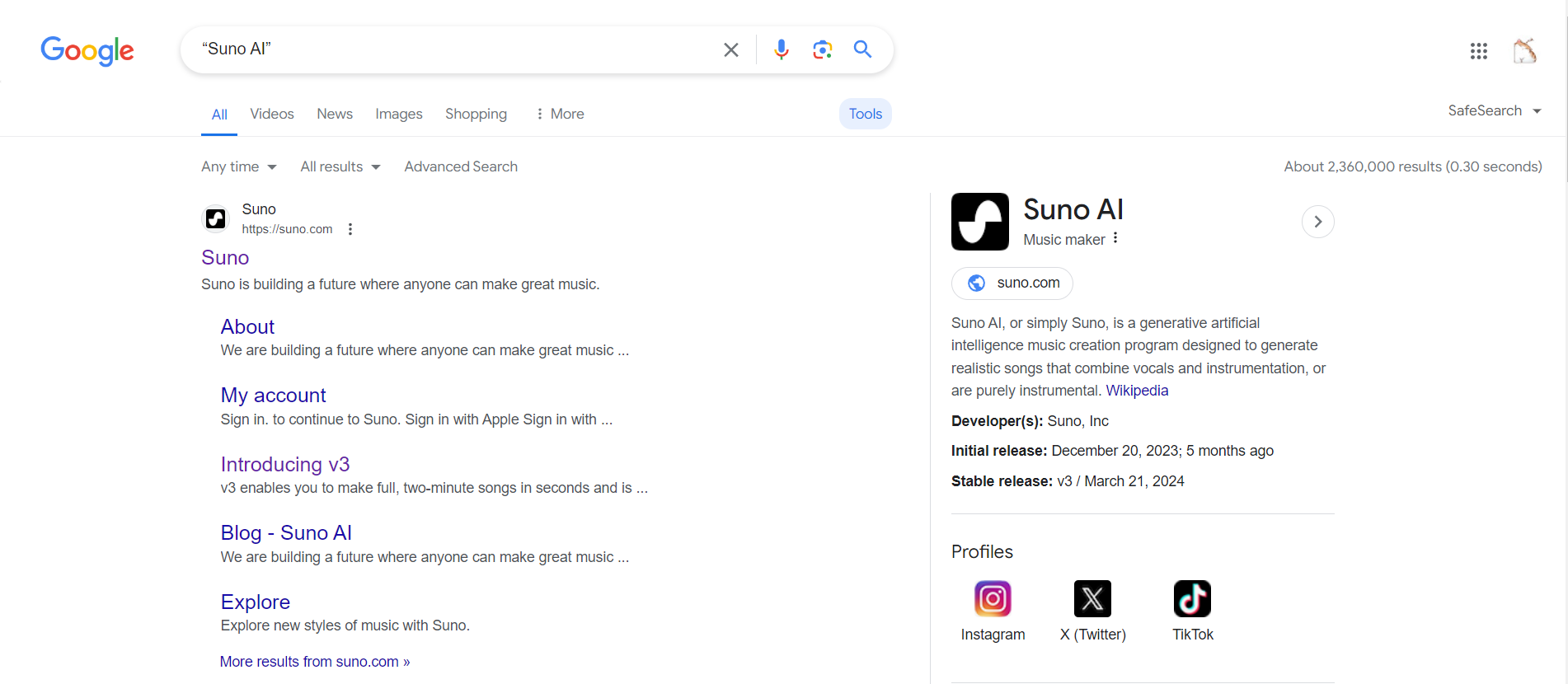Image resolution: width=1568 pixels, height=684 pixels.
Task: Switch to the News tab
Action: (x=335, y=114)
